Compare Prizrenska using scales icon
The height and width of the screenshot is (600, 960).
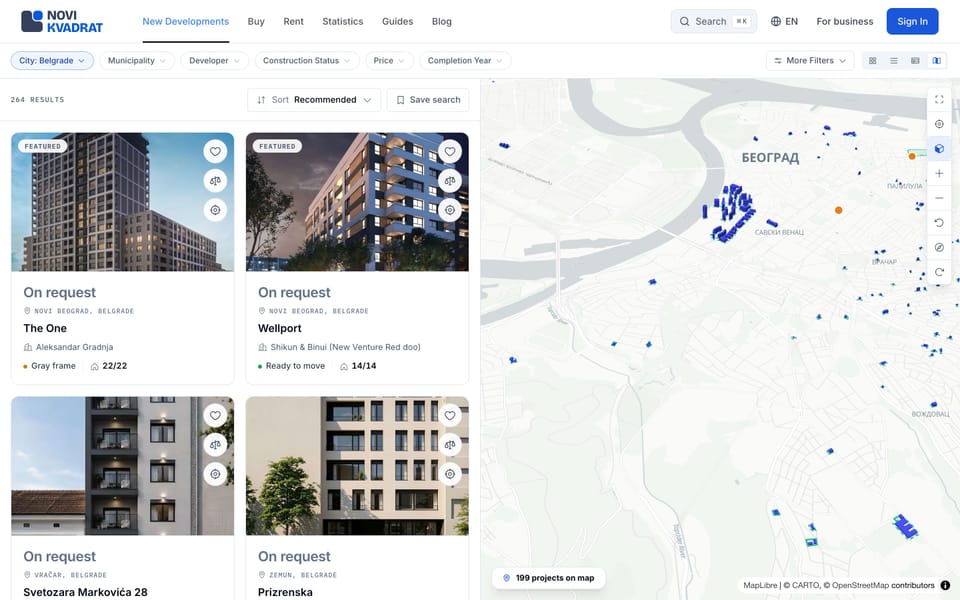point(450,444)
